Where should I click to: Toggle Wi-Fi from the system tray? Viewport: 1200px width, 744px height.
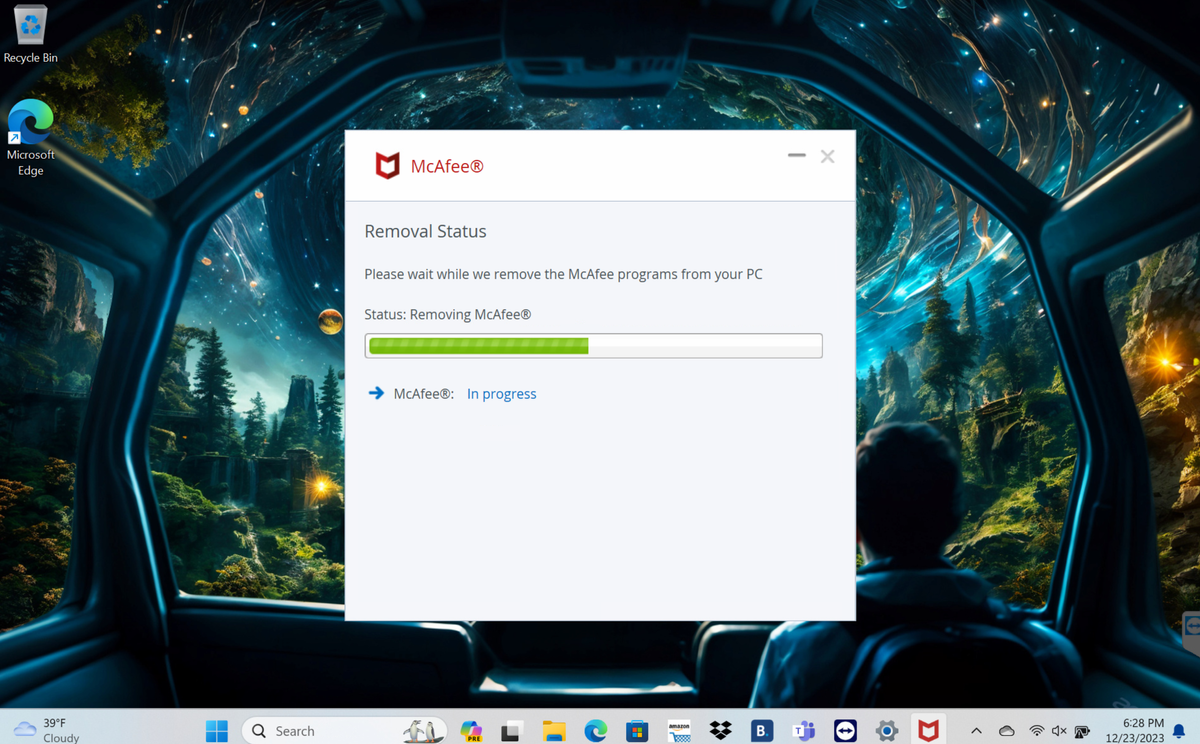point(1034,730)
